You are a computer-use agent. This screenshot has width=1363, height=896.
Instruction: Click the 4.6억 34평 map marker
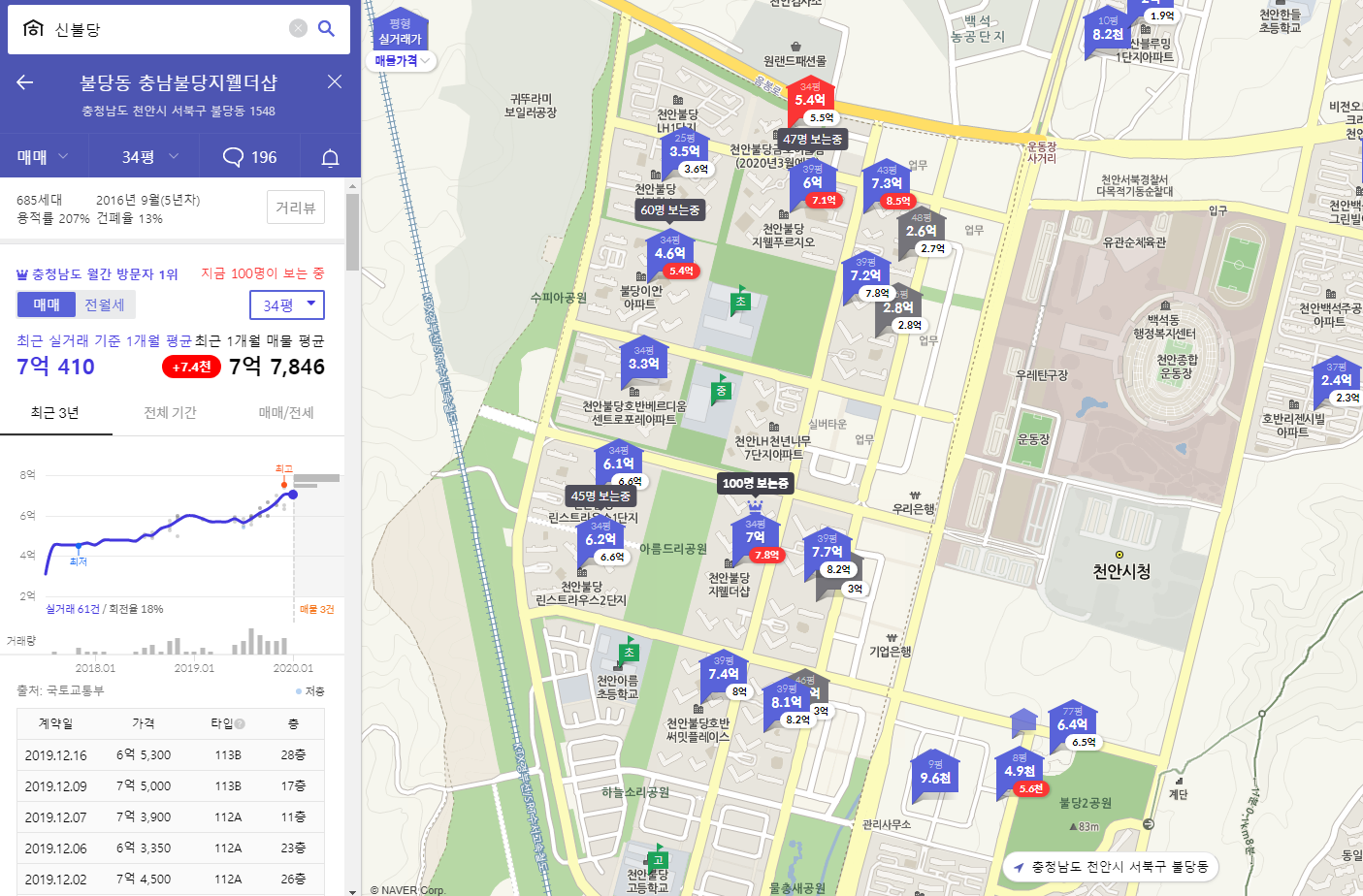[669, 254]
